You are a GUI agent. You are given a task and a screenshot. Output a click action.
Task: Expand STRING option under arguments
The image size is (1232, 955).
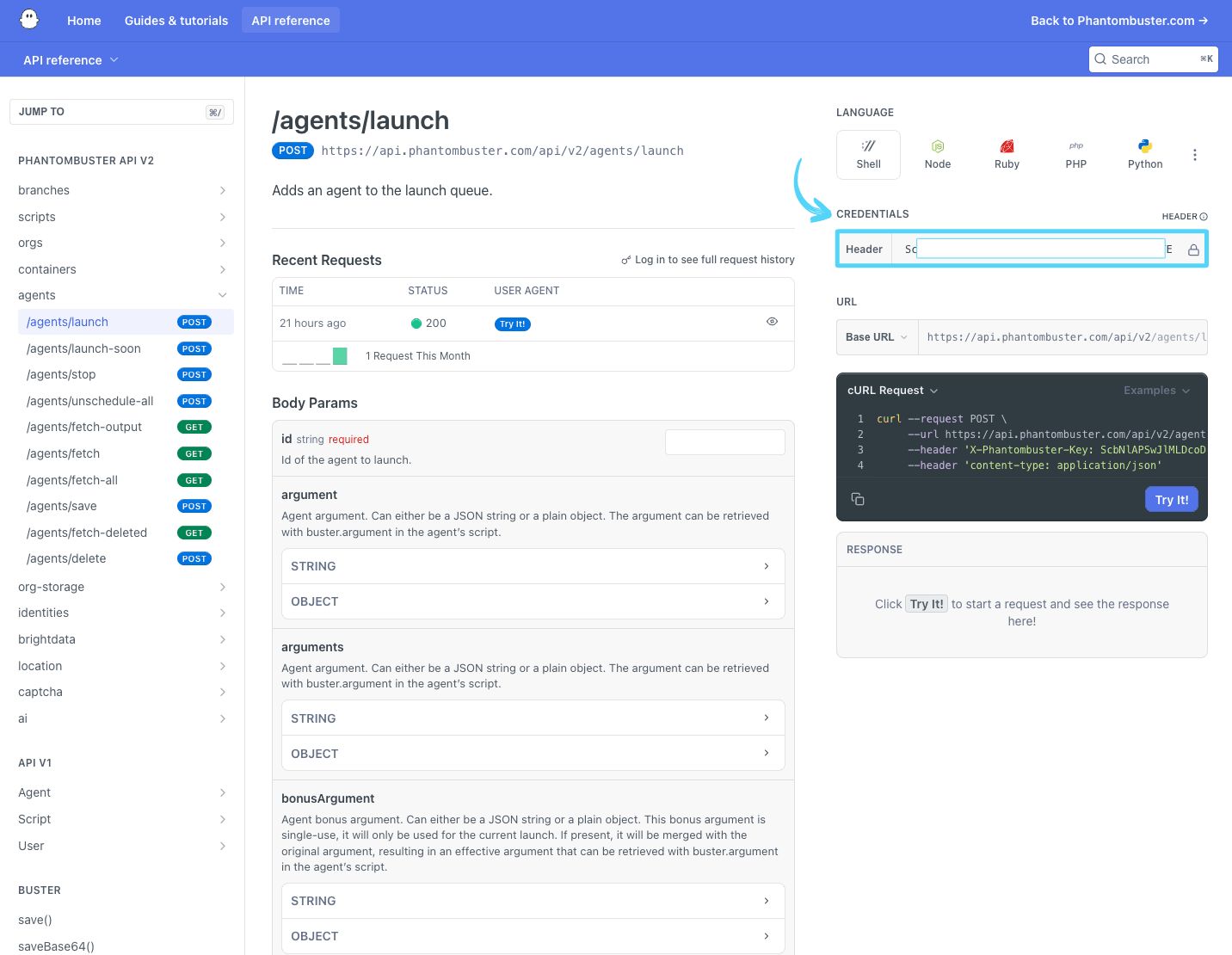[x=533, y=718]
